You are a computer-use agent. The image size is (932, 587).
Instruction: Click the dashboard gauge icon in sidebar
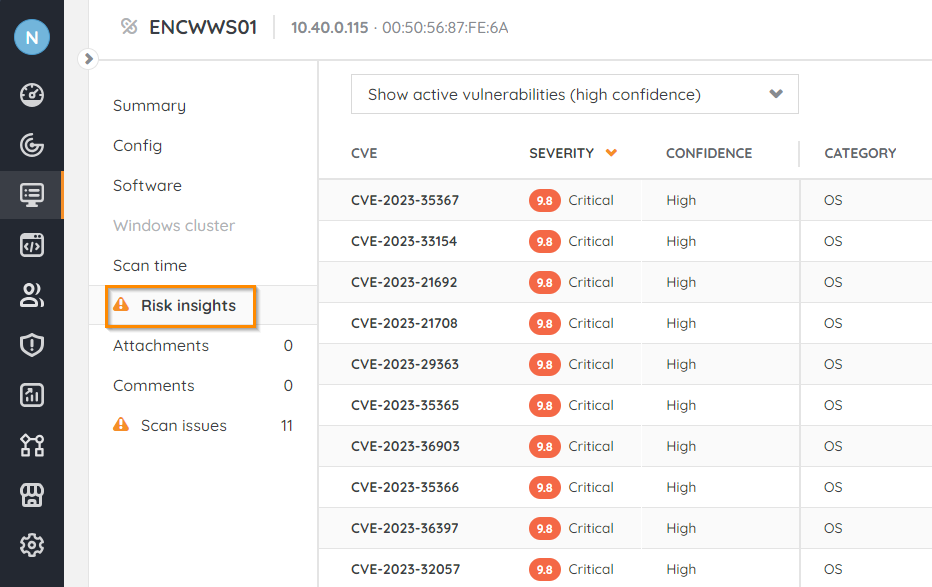coord(32,95)
